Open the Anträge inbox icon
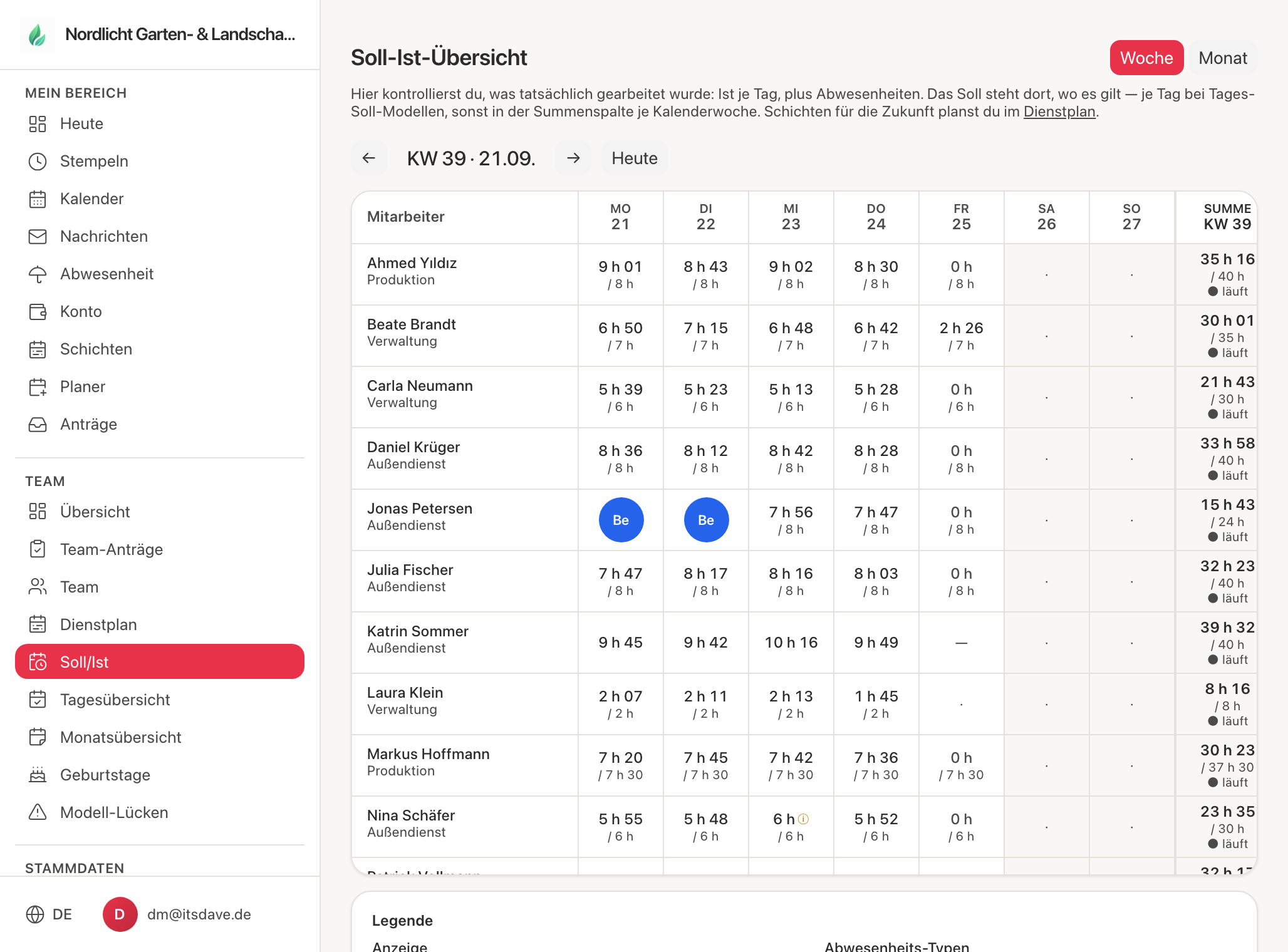The width and height of the screenshot is (1288, 952). (x=38, y=424)
